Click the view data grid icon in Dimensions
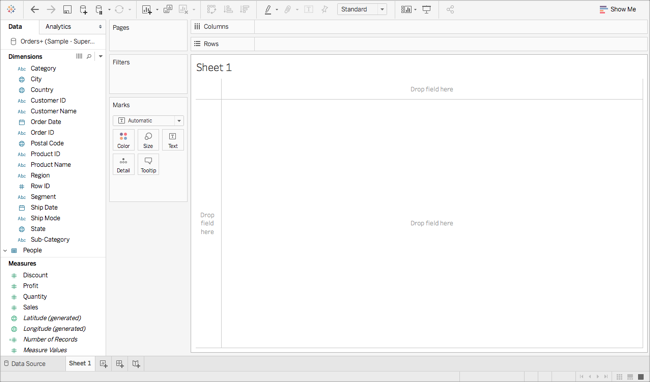 click(x=79, y=56)
